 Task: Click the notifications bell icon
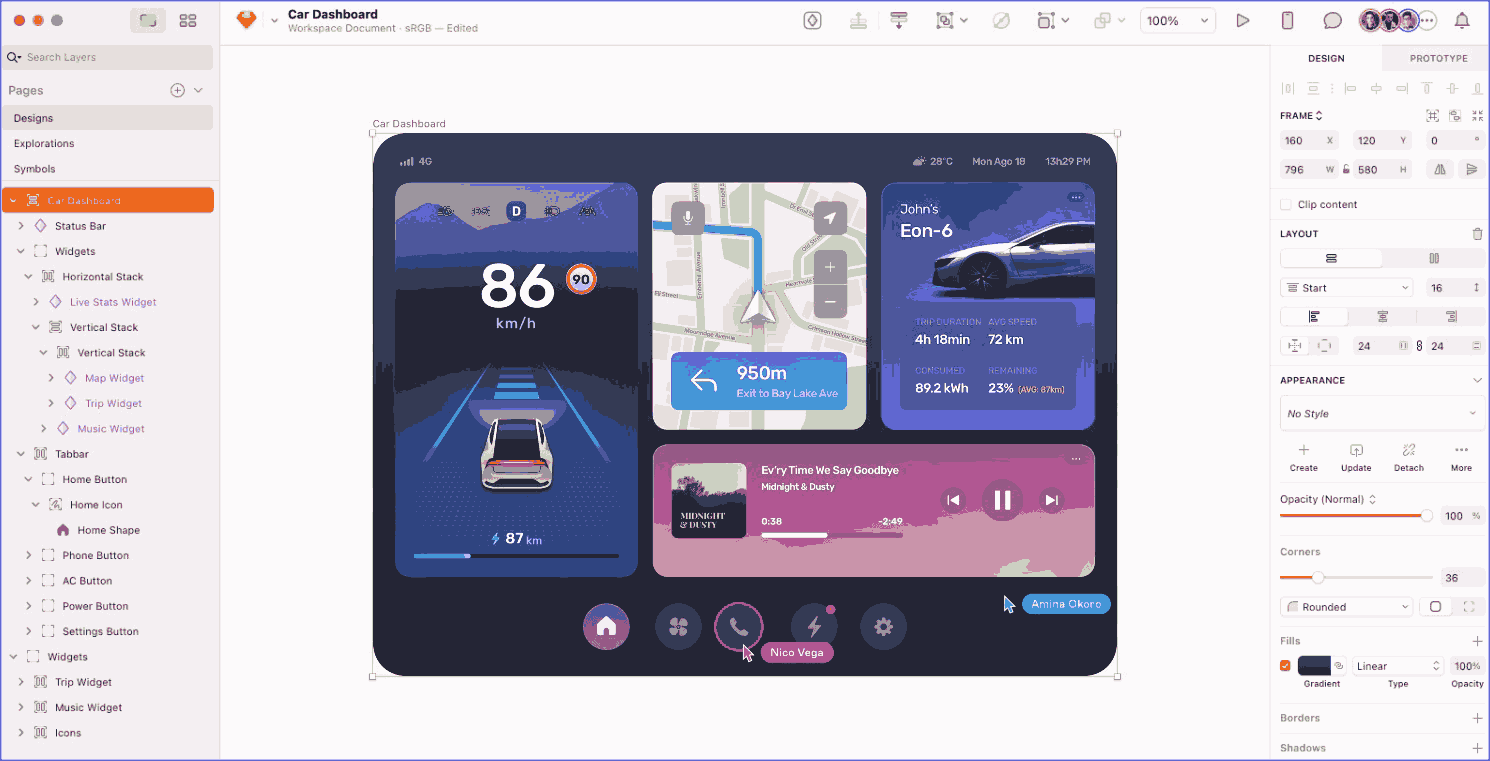coord(1462,20)
